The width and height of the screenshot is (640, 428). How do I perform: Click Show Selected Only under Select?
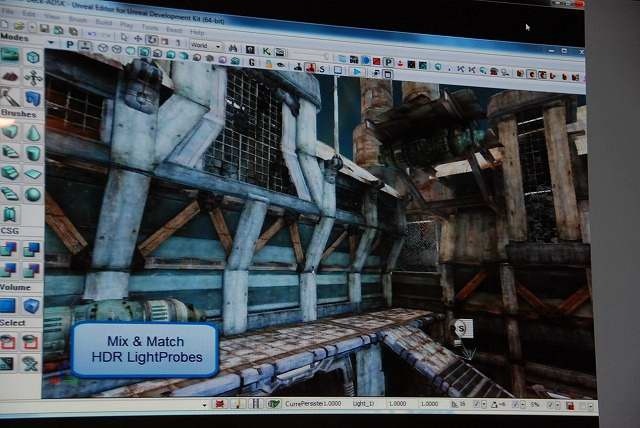tap(8, 342)
